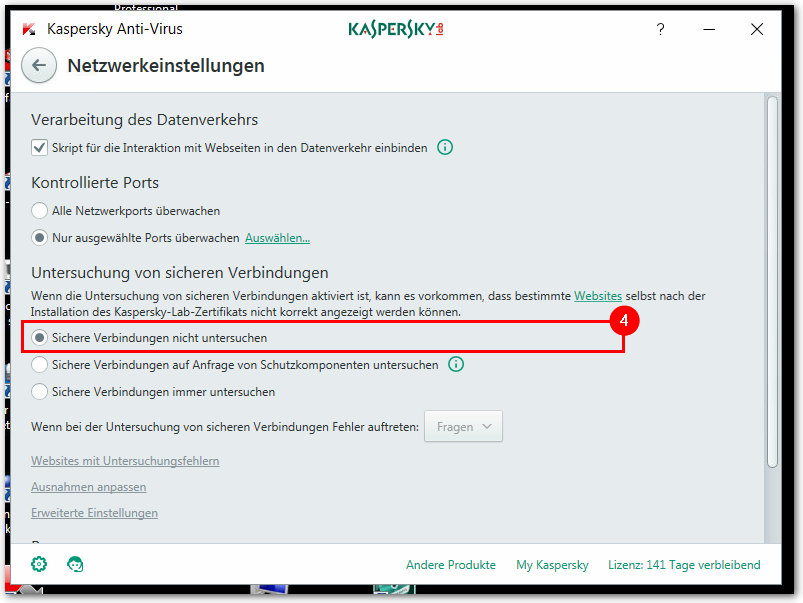Click 'Kontrollierte Ports' section heading
This screenshot has height=603, width=803.
[95, 182]
